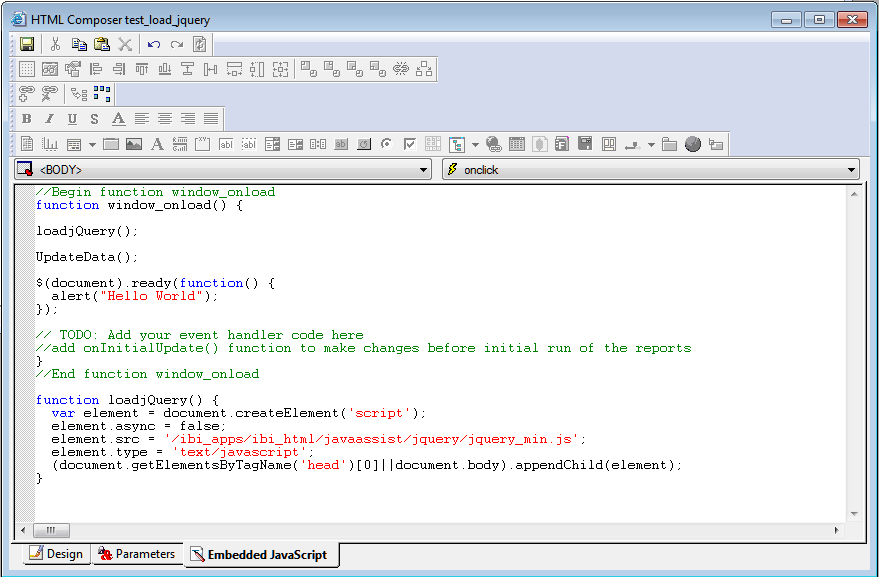Align selected objects to the top
Viewport: 879px width, 577px height.
point(142,69)
